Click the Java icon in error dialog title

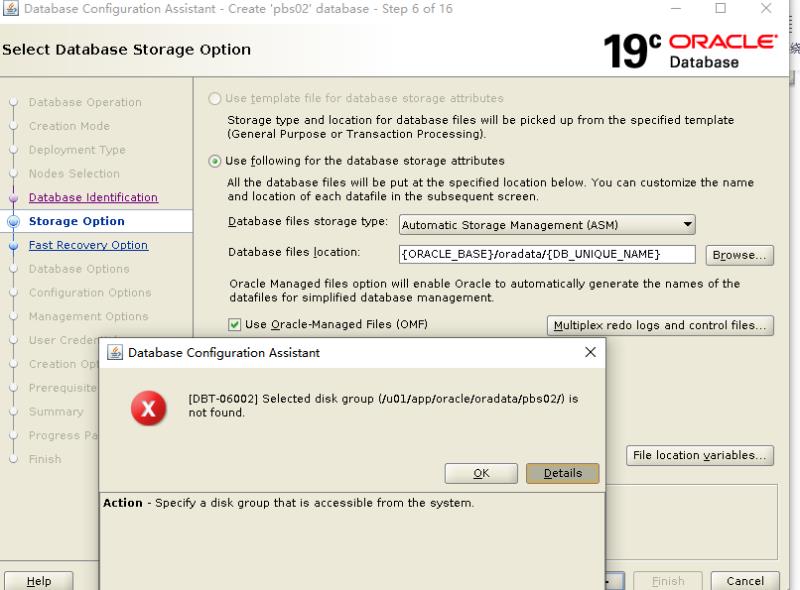(x=115, y=352)
